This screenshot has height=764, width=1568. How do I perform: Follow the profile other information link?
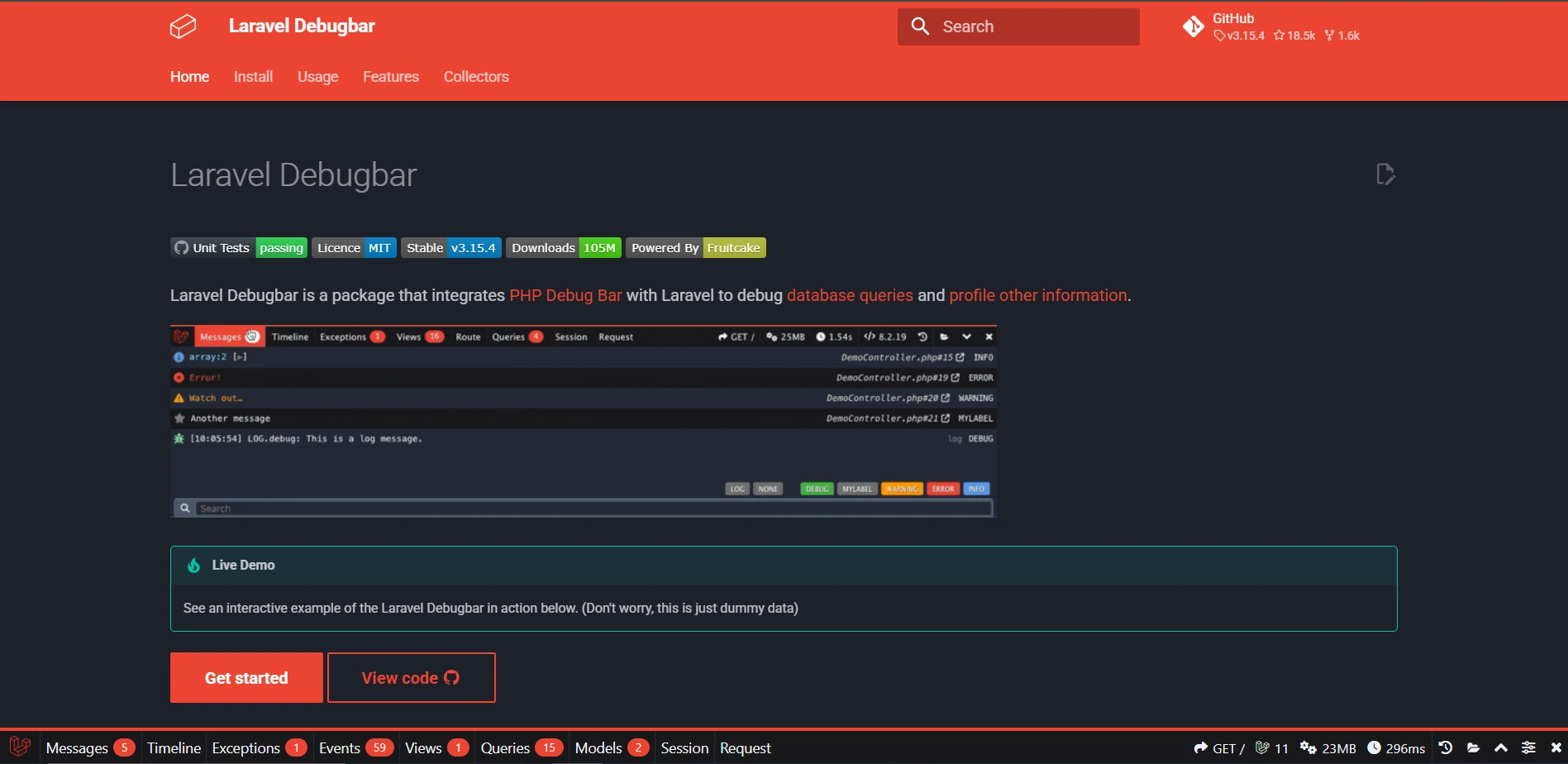[1038, 295]
